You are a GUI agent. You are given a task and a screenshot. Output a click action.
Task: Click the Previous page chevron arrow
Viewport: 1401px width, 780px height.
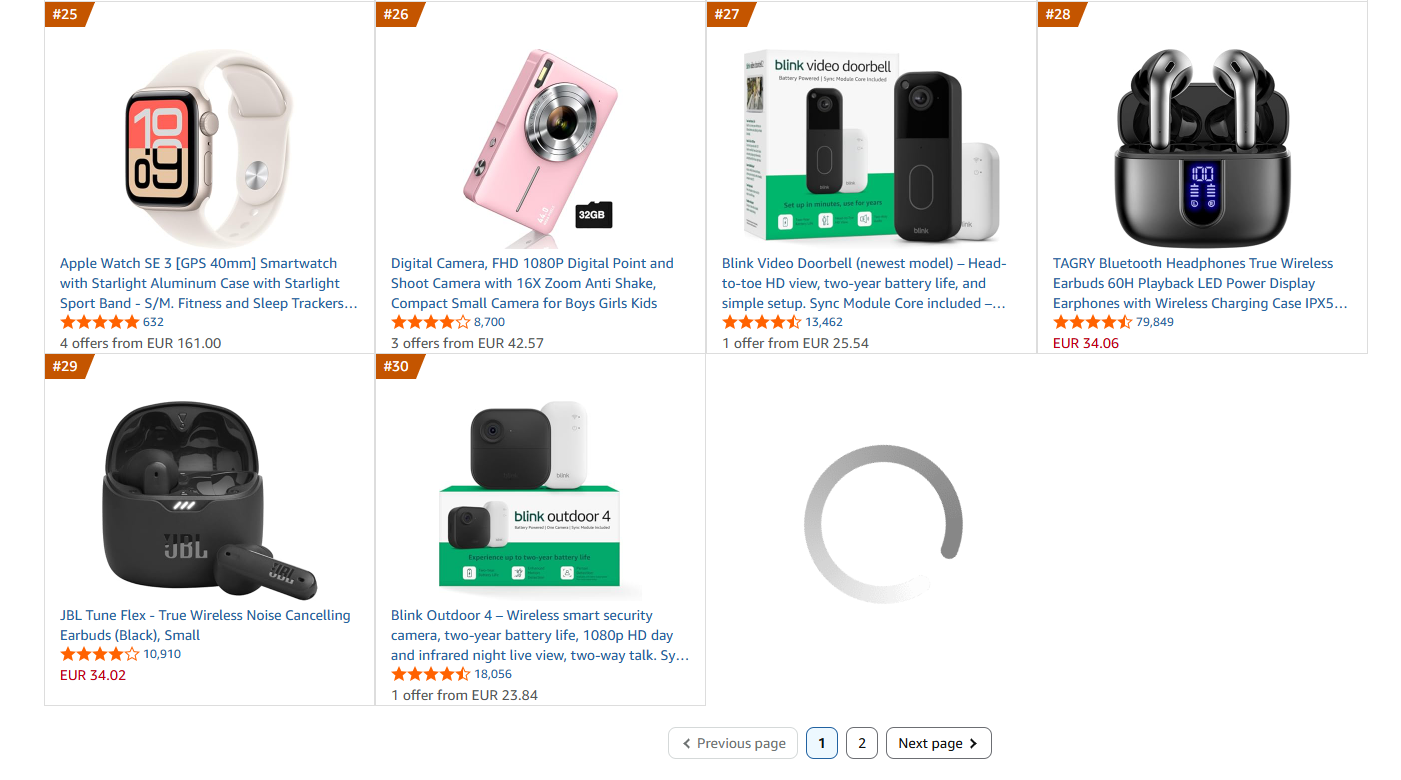click(686, 743)
